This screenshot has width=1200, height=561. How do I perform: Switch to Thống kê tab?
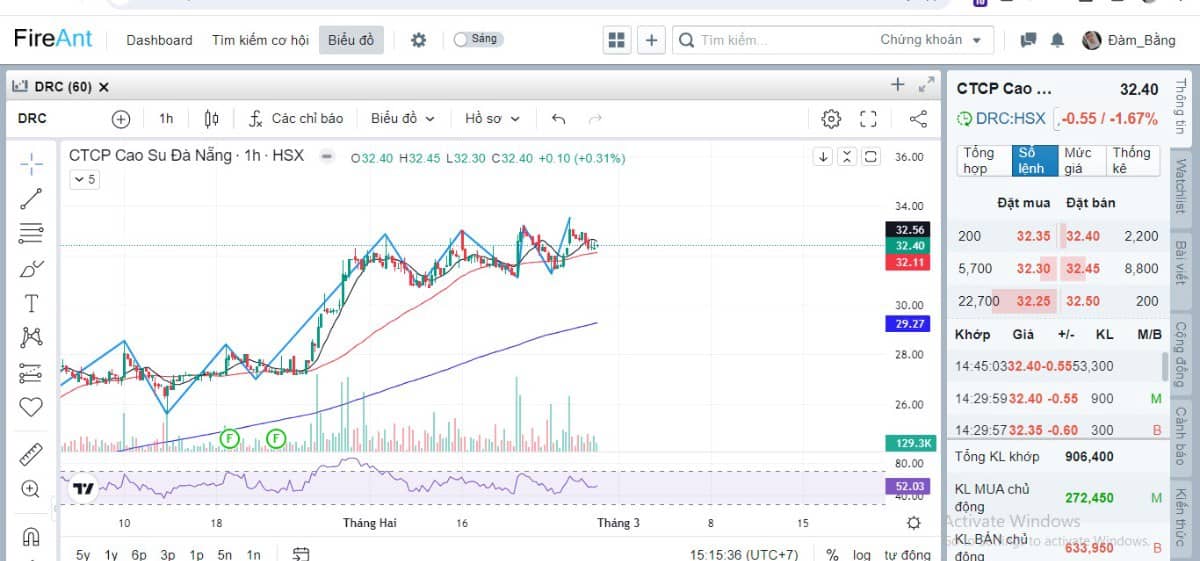[1133, 160]
